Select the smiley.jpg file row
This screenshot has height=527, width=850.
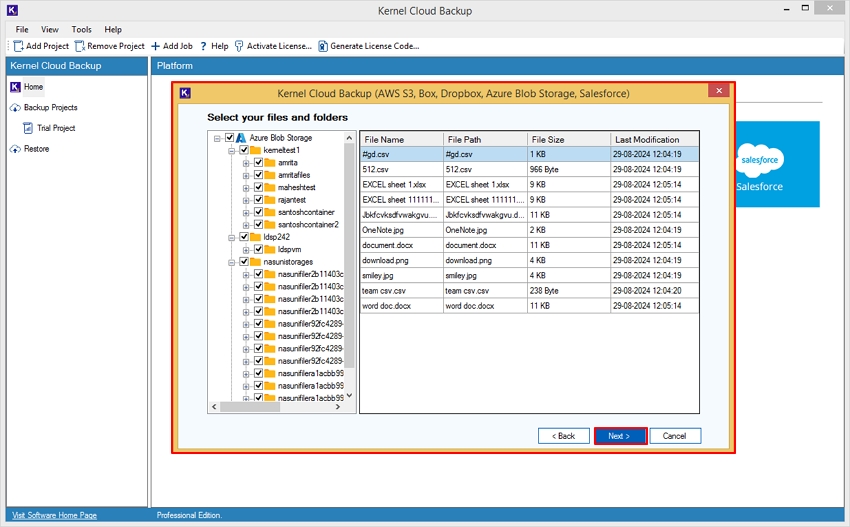pos(530,275)
